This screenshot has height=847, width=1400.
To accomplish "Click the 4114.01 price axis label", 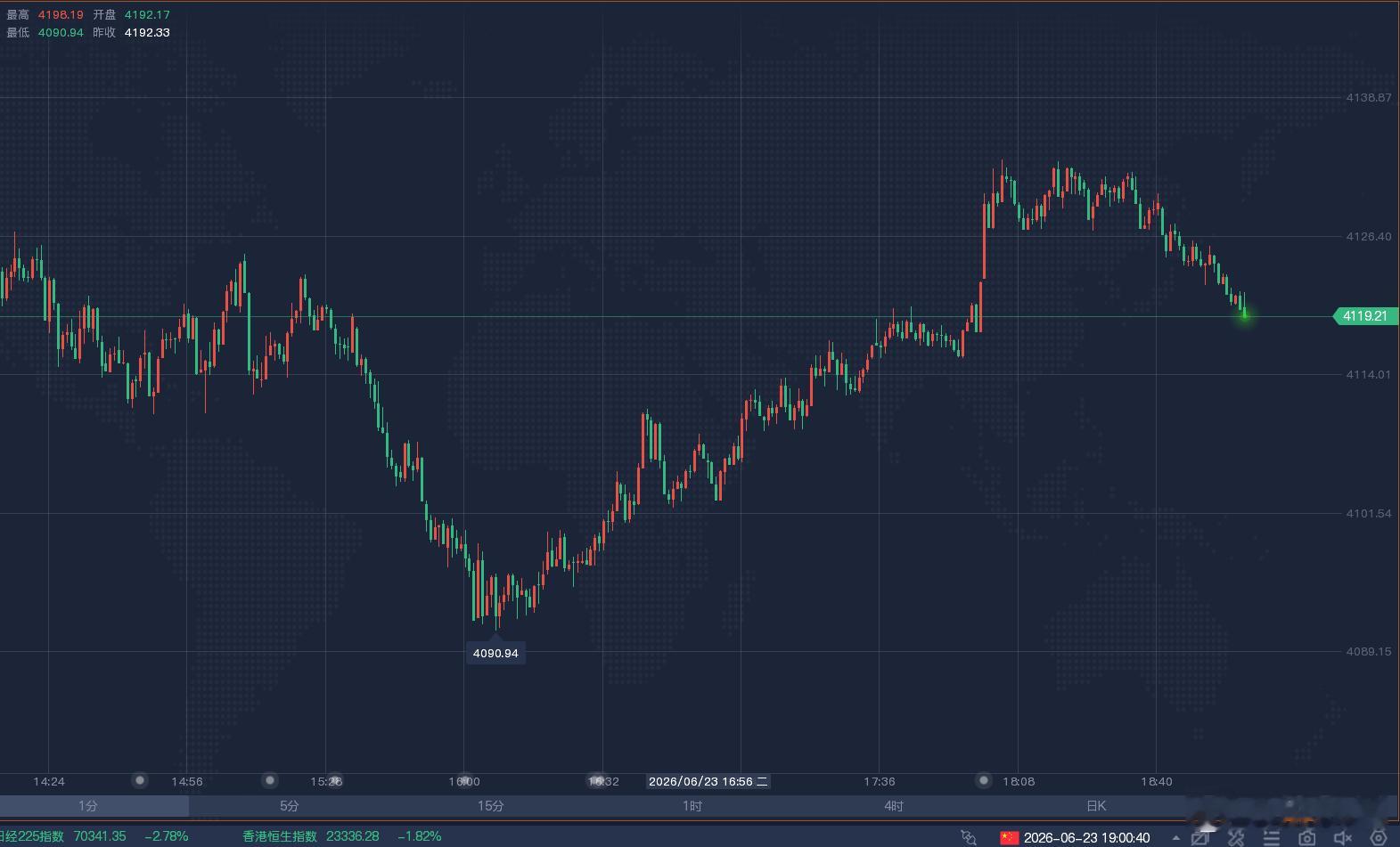I will [x=1368, y=374].
